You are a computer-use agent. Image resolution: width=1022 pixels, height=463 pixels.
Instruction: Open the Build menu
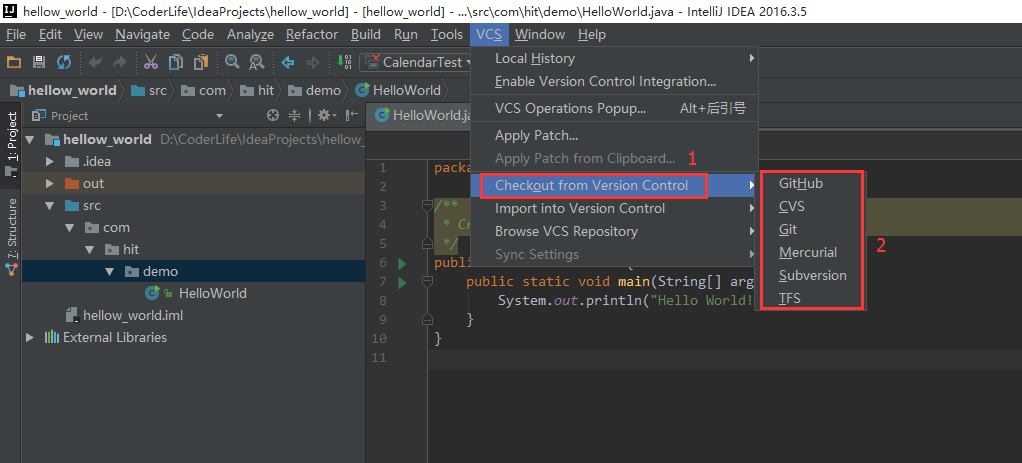(x=366, y=35)
